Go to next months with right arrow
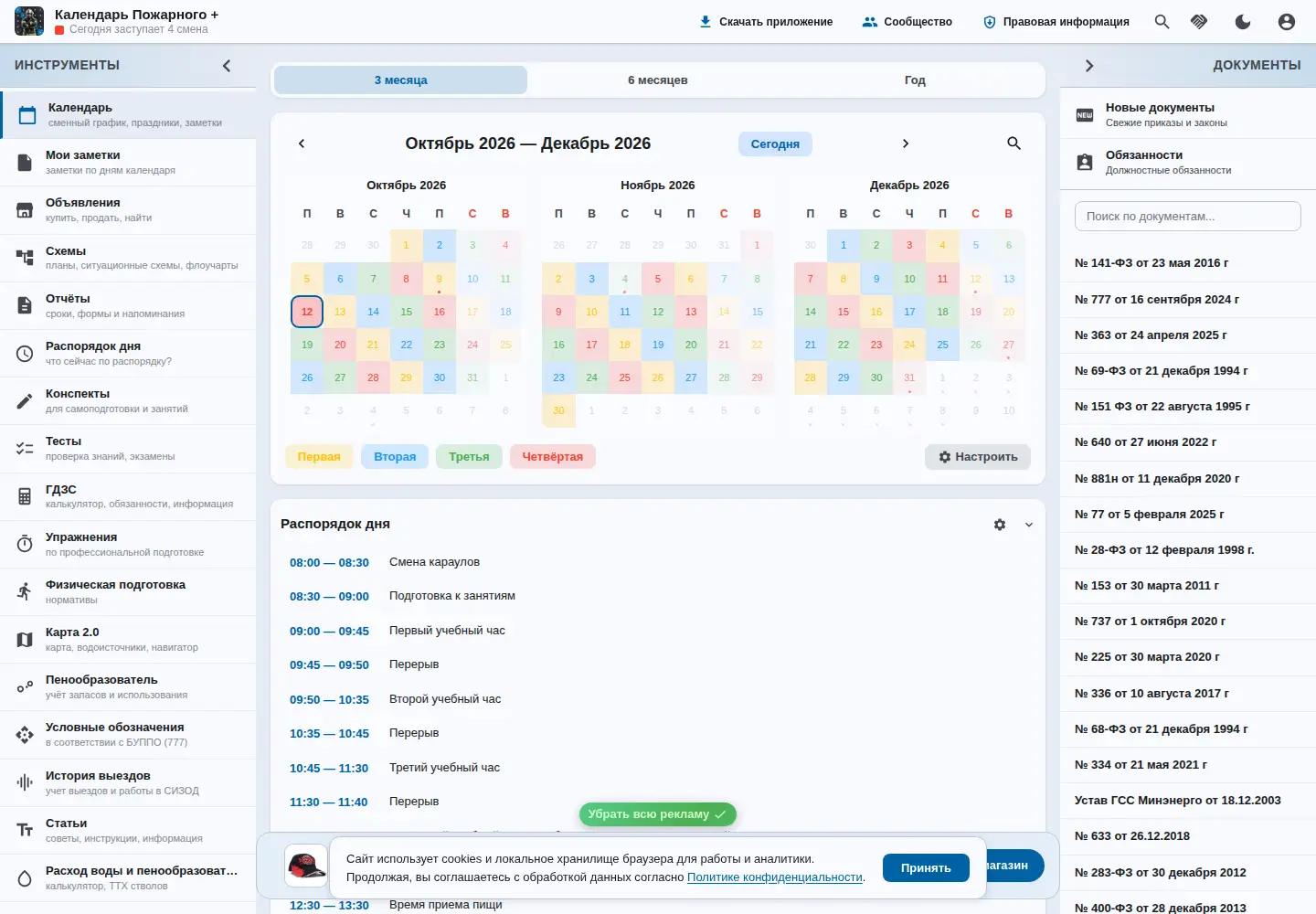This screenshot has width=1316, height=914. point(906,143)
